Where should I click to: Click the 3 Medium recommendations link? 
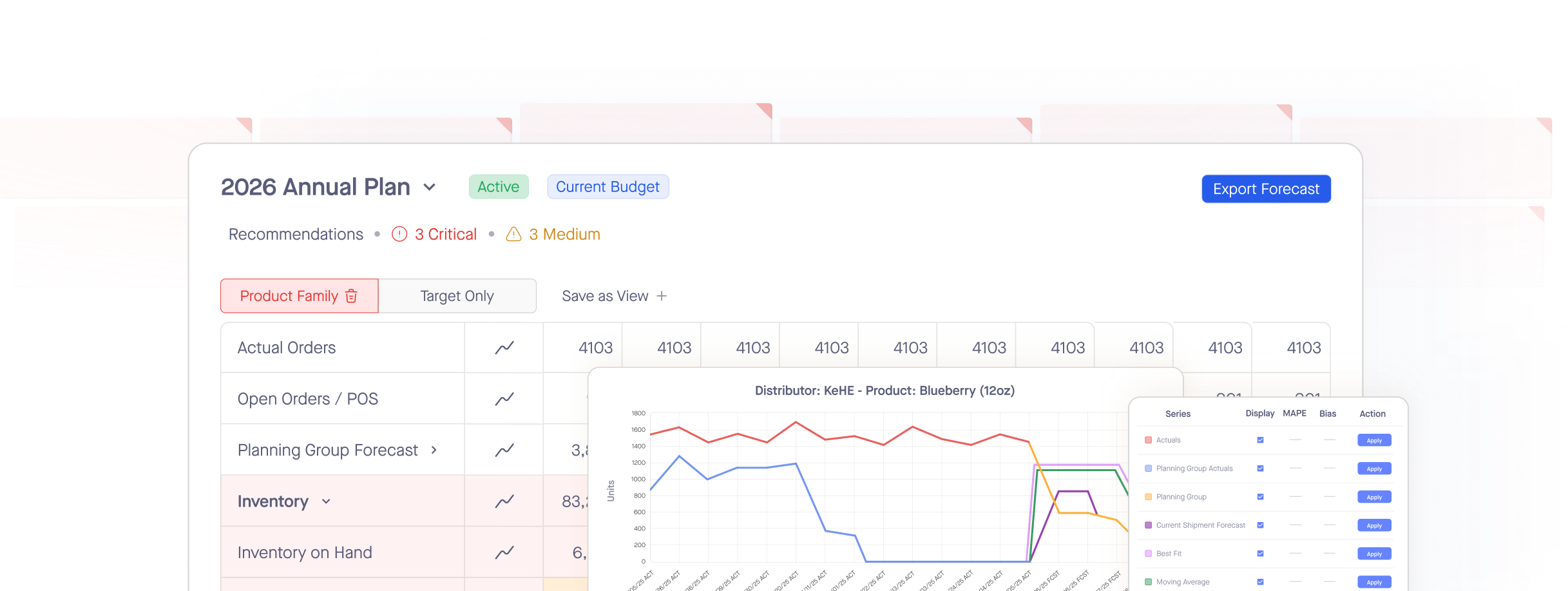tap(564, 234)
